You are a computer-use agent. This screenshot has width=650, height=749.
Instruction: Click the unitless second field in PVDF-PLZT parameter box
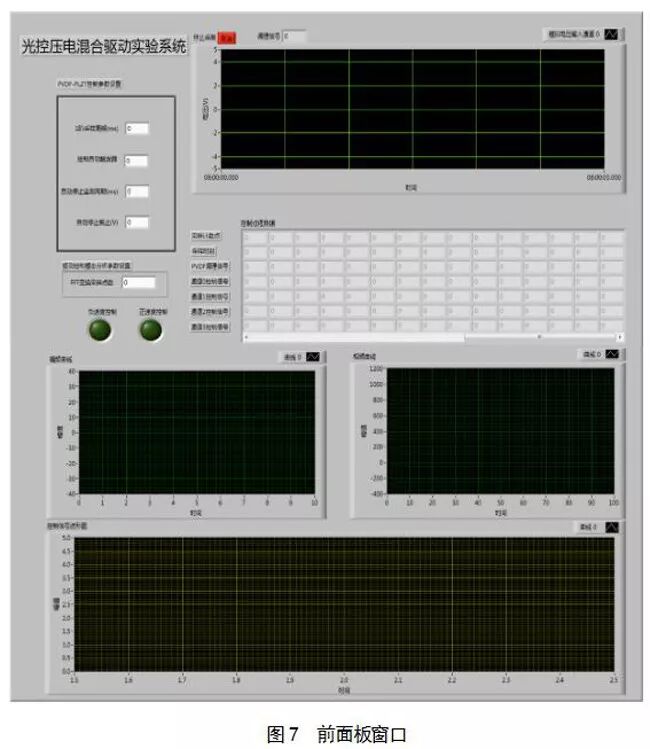[137, 160]
